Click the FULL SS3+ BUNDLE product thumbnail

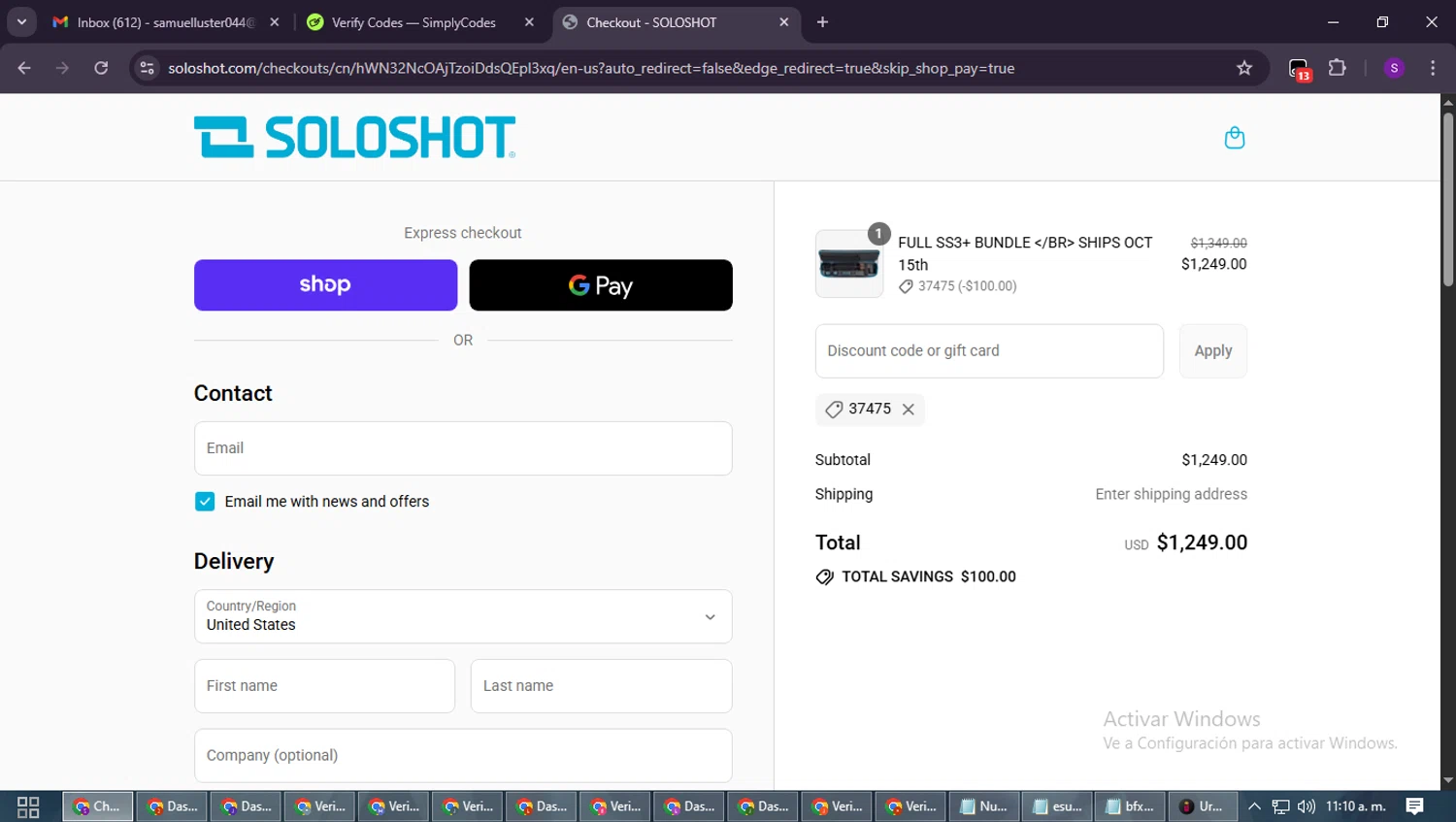[x=849, y=264]
